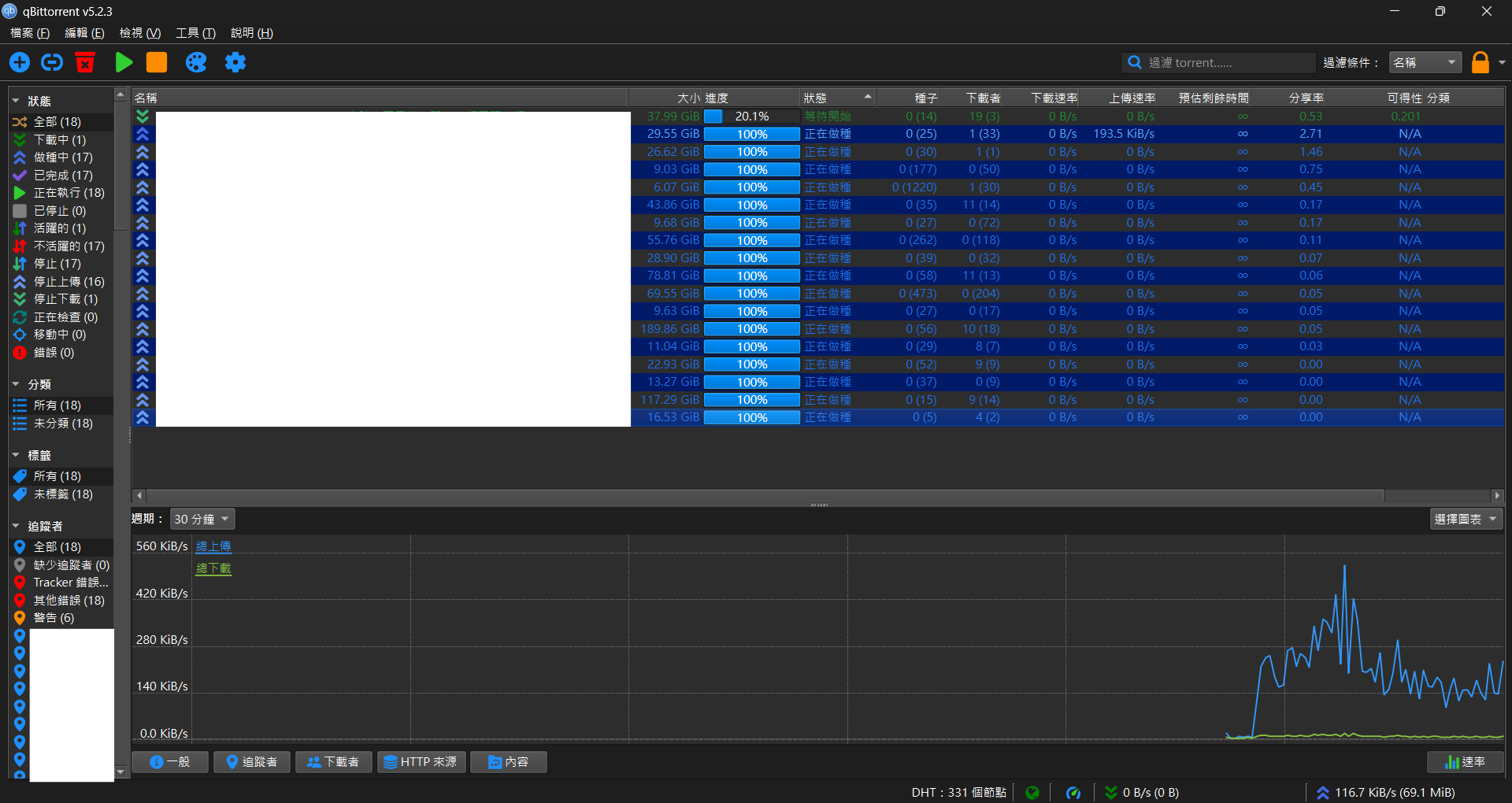The height and width of the screenshot is (803, 1512).
Task: Click the orange lock UI icon
Action: tap(1480, 62)
